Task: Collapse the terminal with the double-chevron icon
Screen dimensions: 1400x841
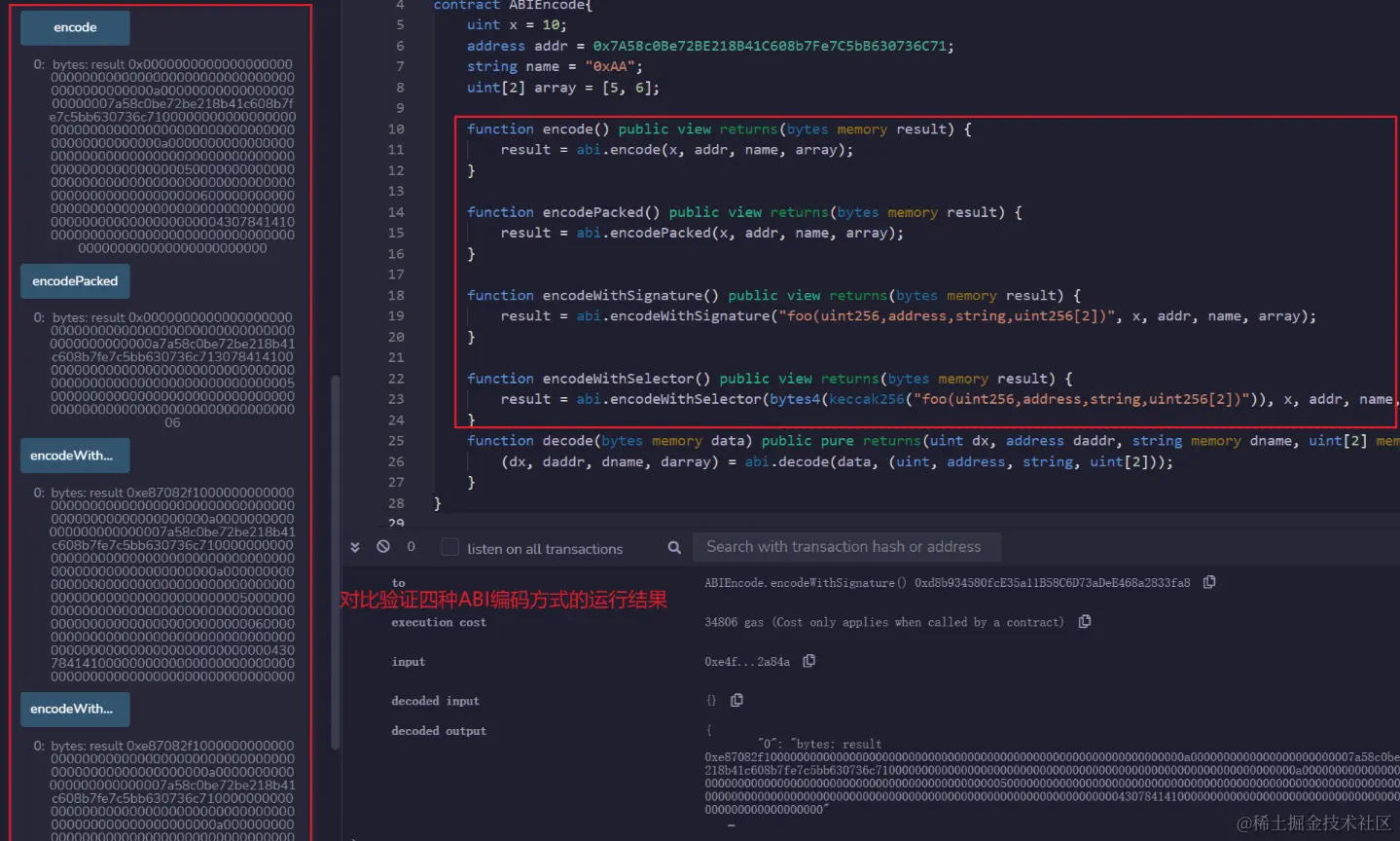Action: pyautogui.click(x=355, y=547)
